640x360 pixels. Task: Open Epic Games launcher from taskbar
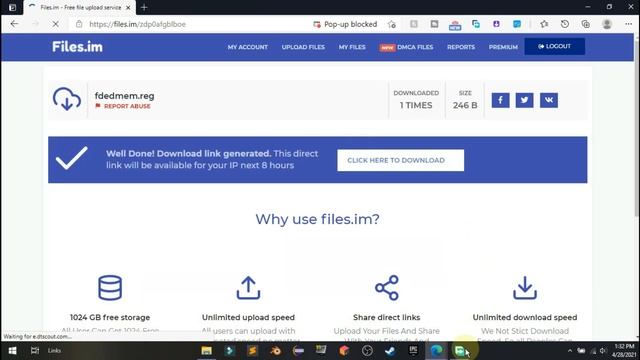[x=413, y=351]
